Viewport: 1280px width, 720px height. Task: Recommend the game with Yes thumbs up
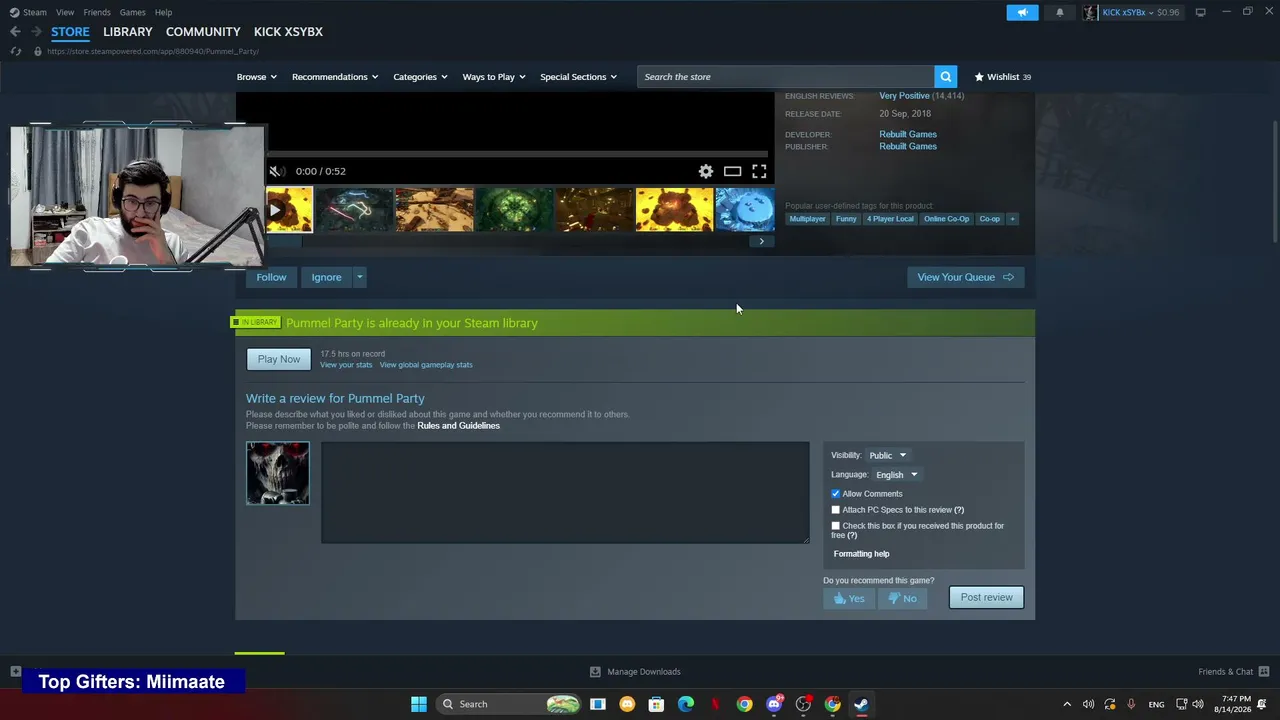(849, 598)
